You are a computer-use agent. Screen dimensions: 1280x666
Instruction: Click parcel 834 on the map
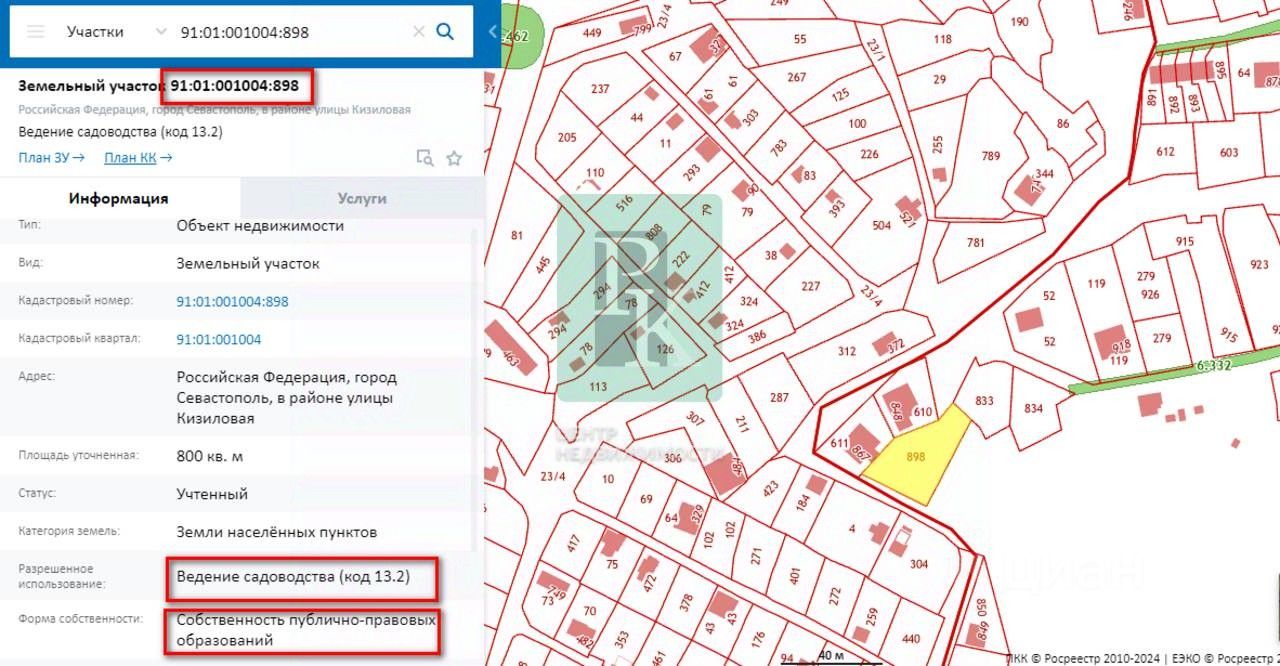(x=1033, y=407)
